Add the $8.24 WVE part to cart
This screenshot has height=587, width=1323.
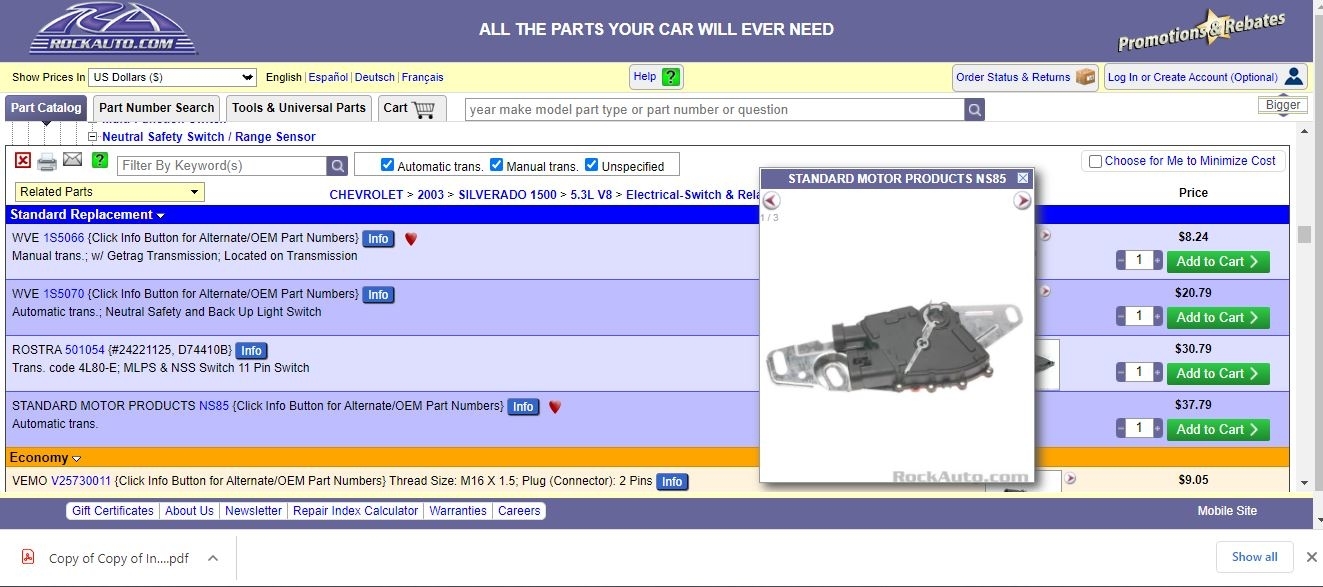(1218, 262)
